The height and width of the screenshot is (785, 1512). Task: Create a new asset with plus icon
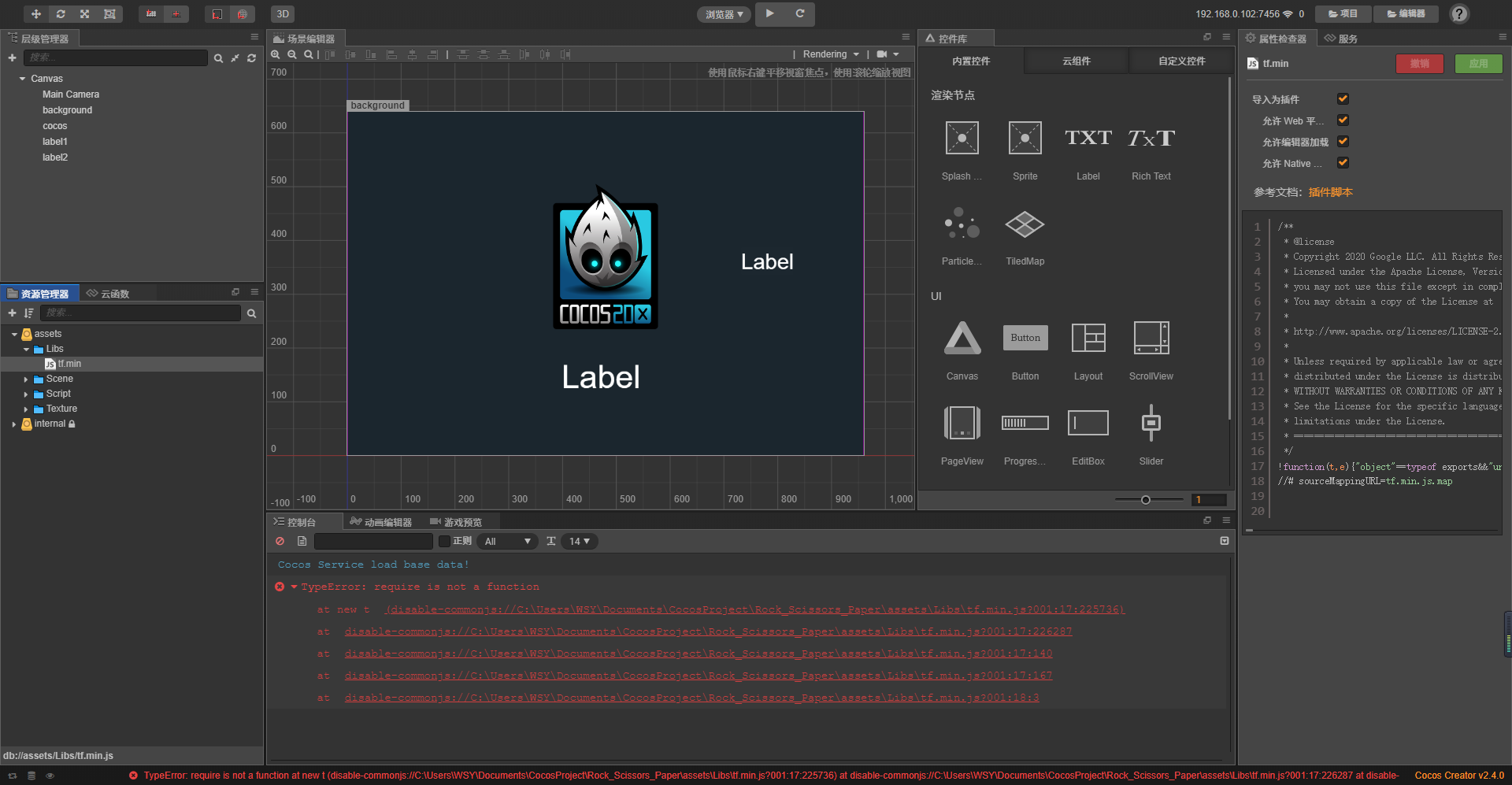click(12, 313)
